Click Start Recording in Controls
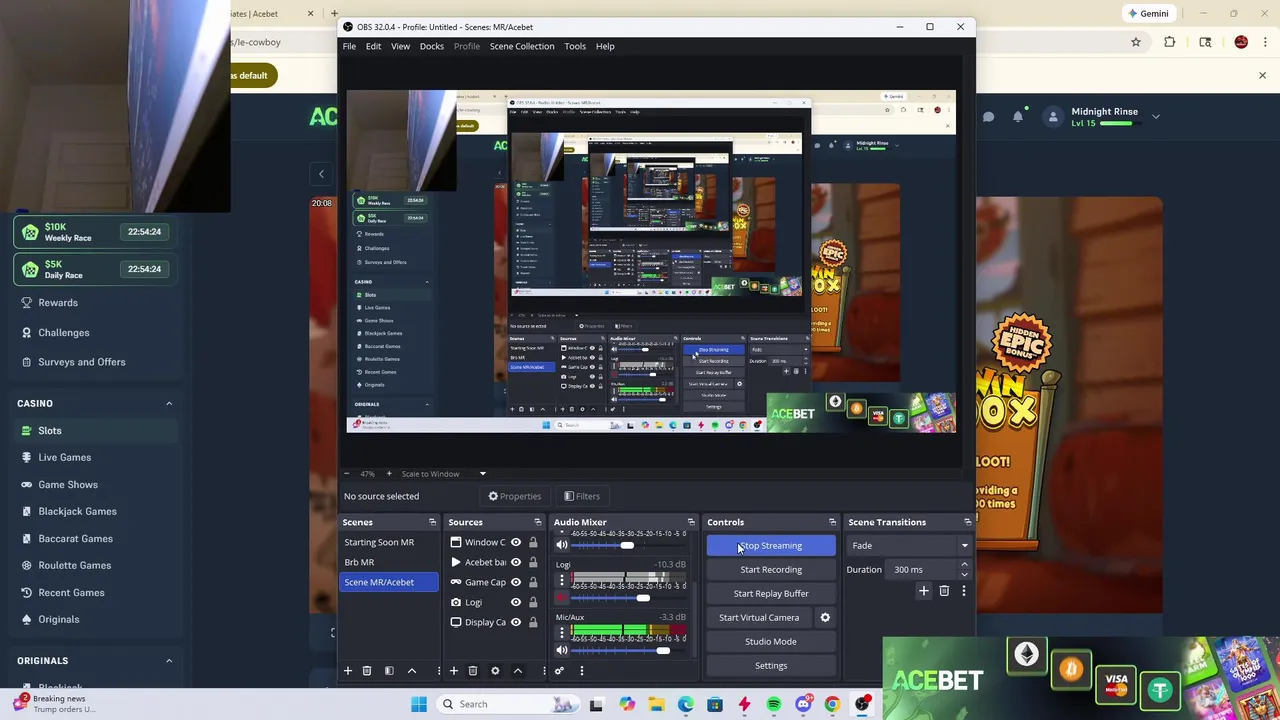This screenshot has width=1280, height=720. 771,570
